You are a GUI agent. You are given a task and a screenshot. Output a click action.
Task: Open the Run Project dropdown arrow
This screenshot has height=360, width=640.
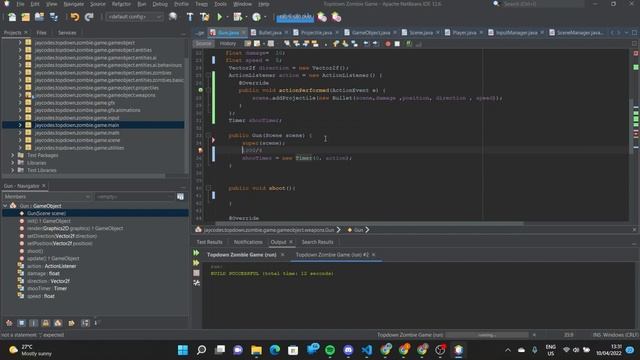click(227, 17)
